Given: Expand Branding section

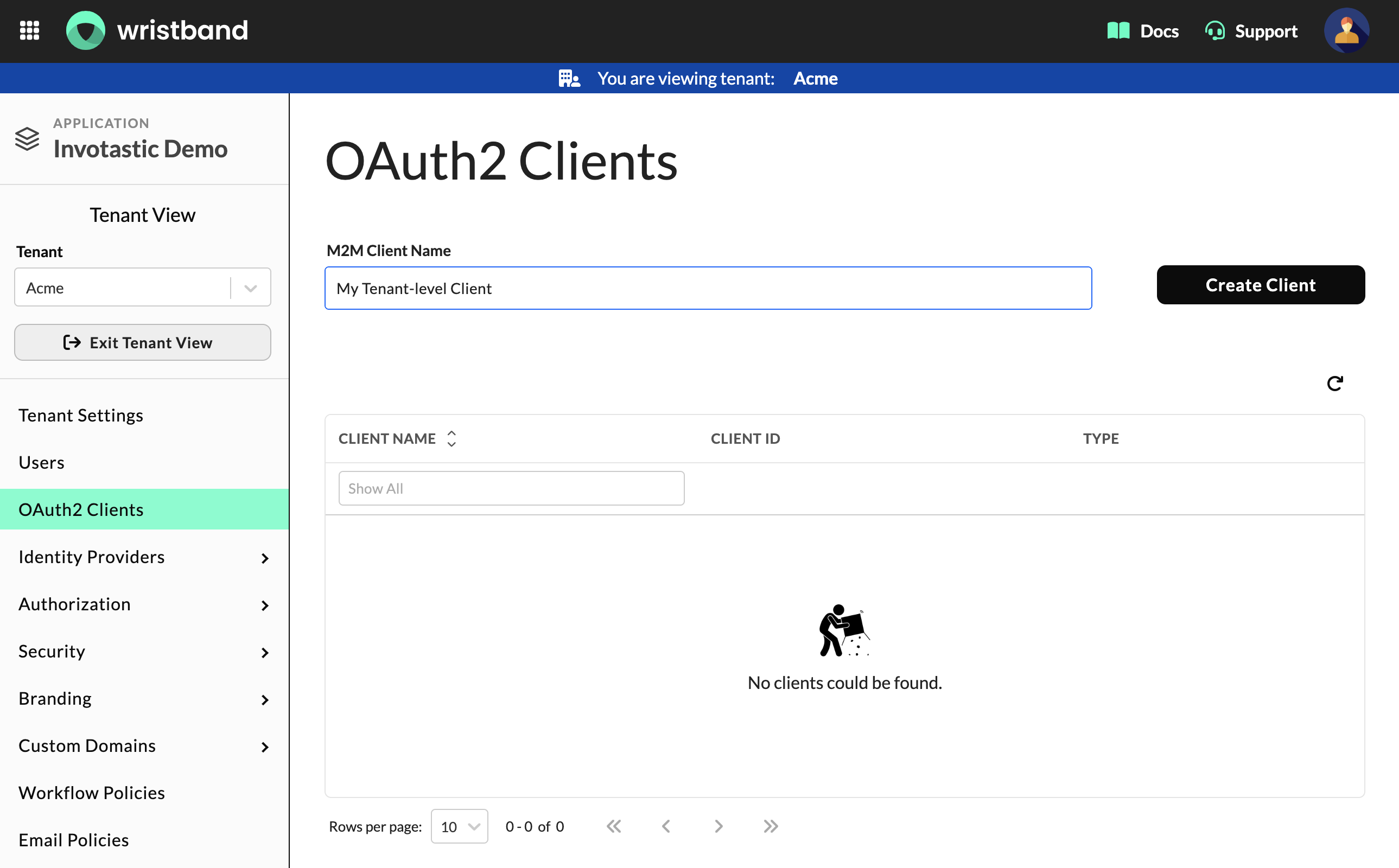Looking at the screenshot, I should click(x=144, y=698).
